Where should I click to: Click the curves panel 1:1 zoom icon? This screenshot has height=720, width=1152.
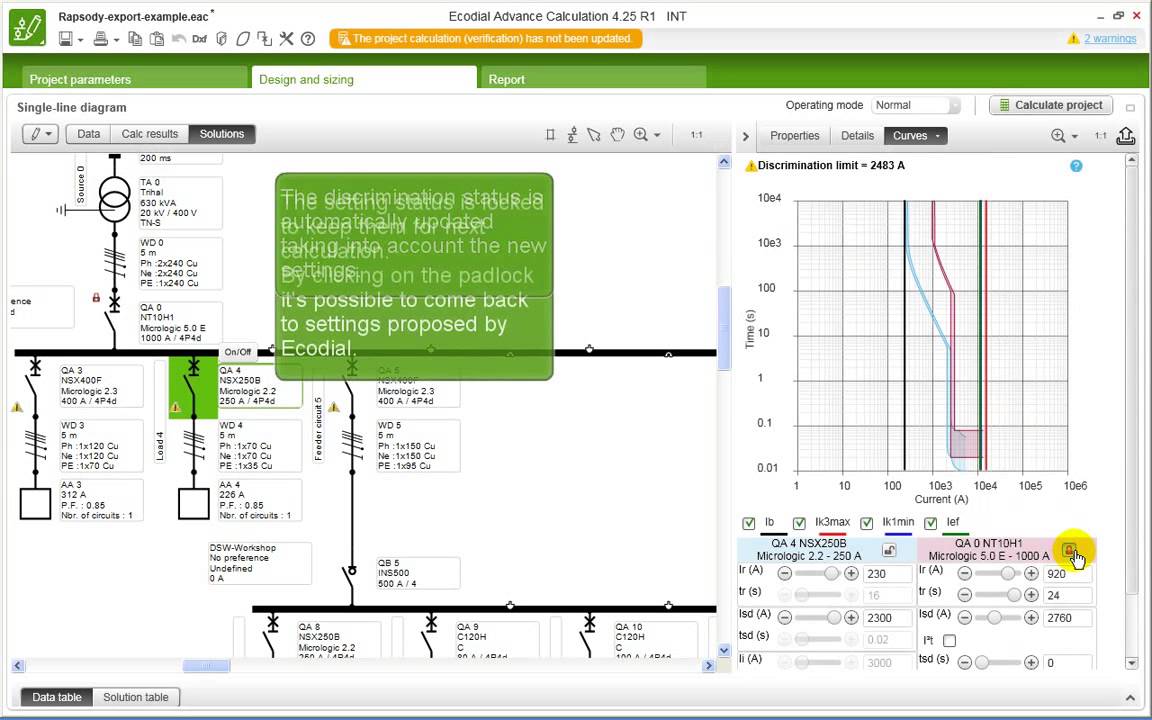pos(1101,136)
